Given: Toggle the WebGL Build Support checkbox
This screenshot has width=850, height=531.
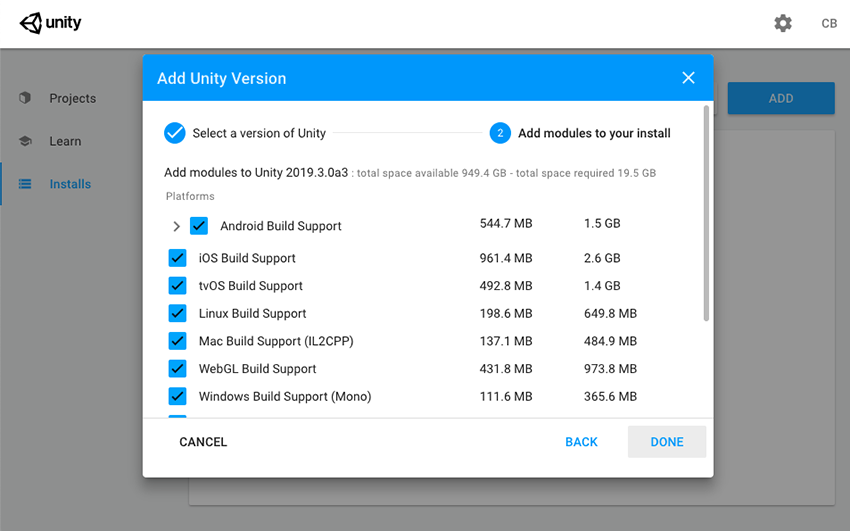Looking at the screenshot, I should click(x=178, y=369).
